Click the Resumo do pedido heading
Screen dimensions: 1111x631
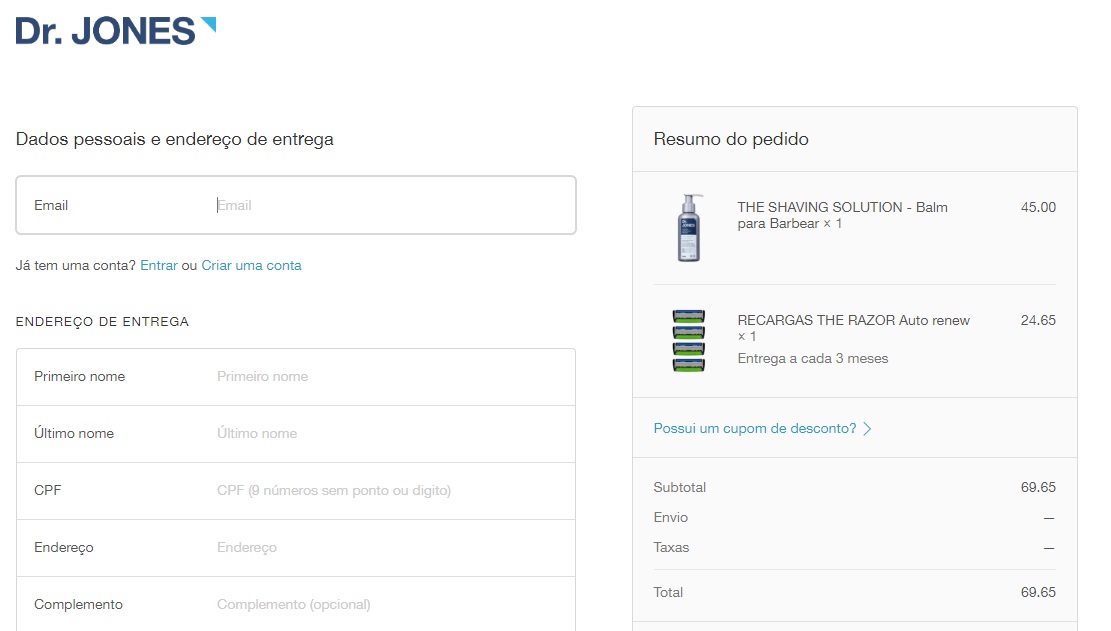pos(731,139)
